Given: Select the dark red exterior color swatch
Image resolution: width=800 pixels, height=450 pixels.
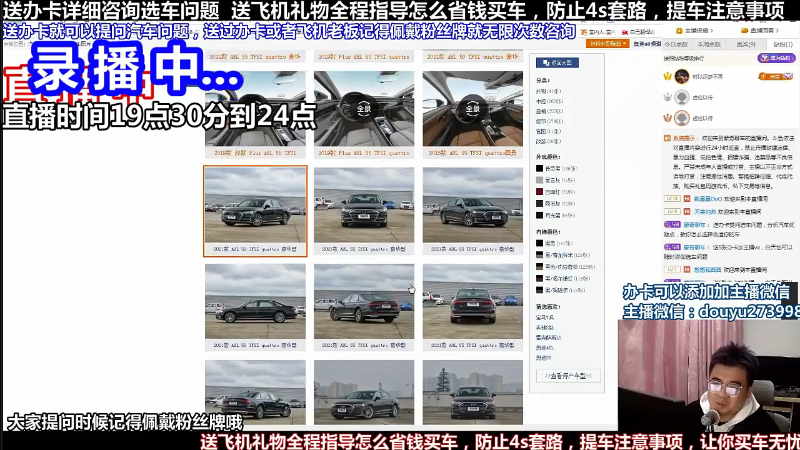Looking at the screenshot, I should (x=539, y=192).
